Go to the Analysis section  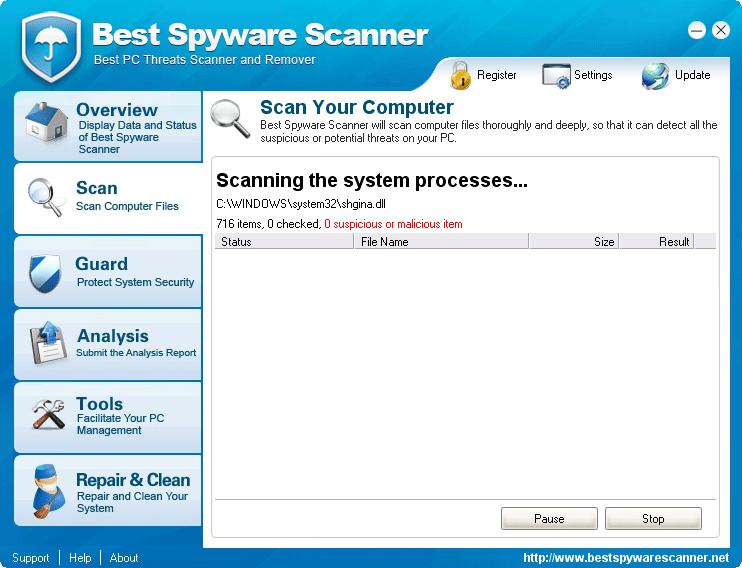pyautogui.click(x=108, y=344)
